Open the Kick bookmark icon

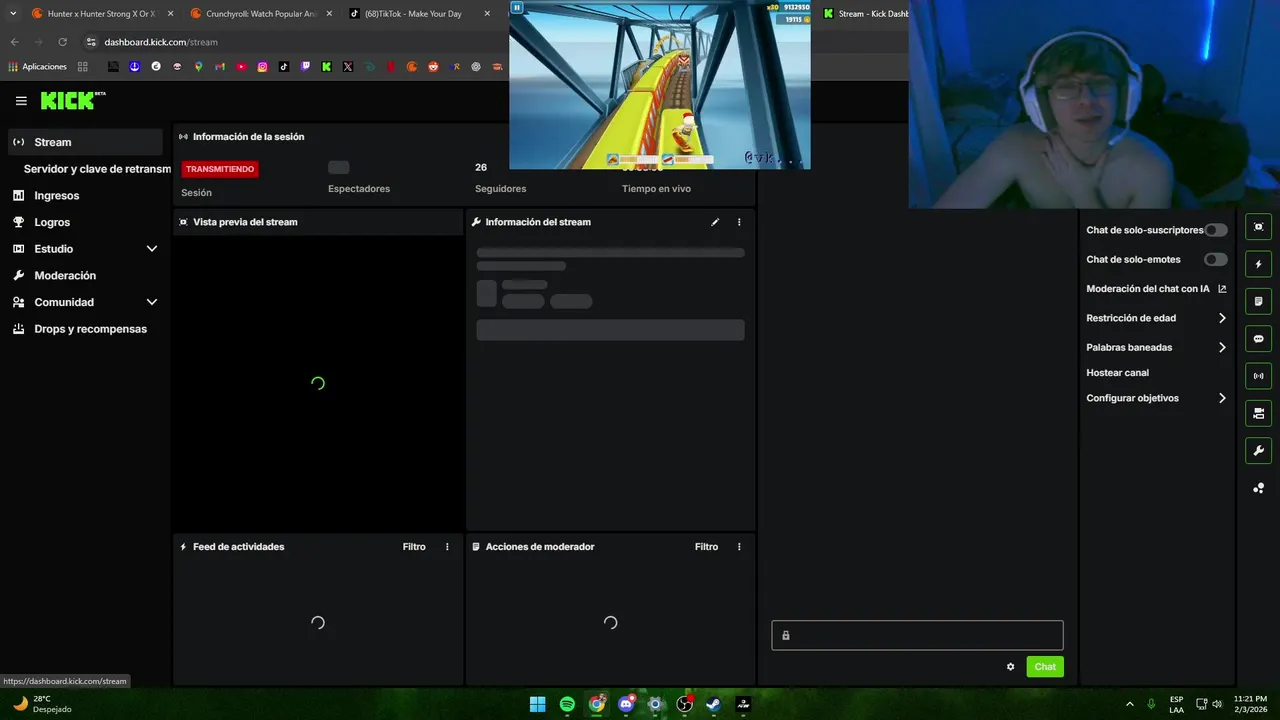[326, 67]
